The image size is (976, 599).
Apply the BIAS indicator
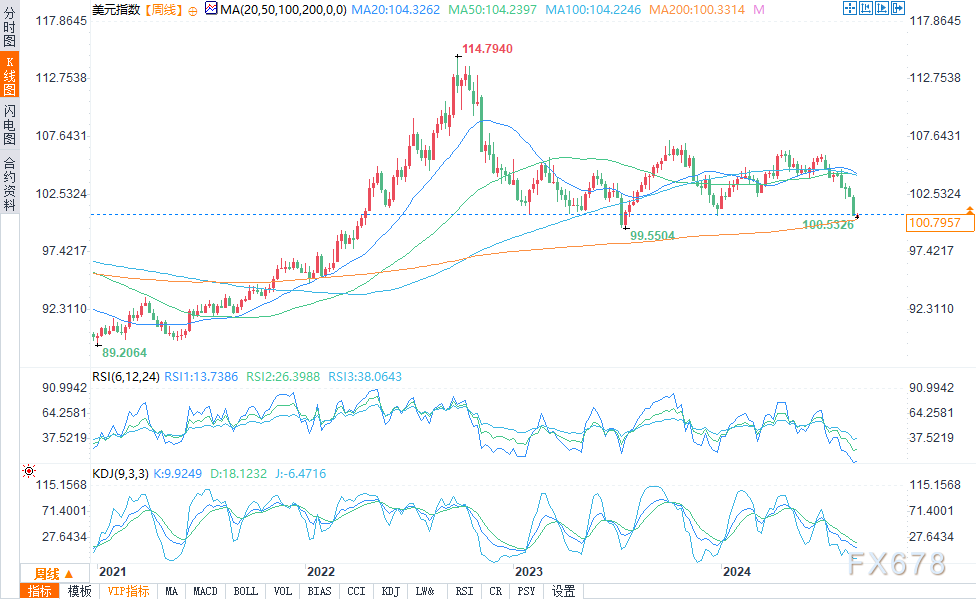click(319, 591)
